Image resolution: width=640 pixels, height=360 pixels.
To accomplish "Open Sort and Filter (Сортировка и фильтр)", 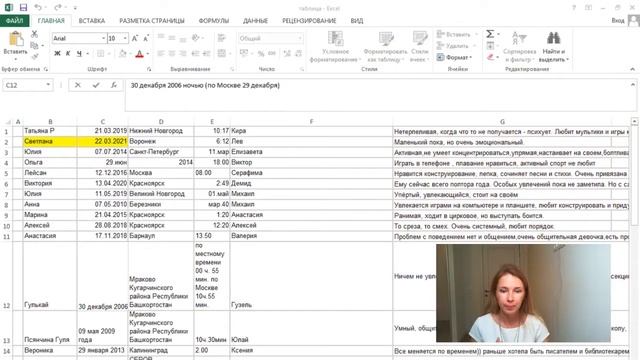I will [x=519, y=47].
